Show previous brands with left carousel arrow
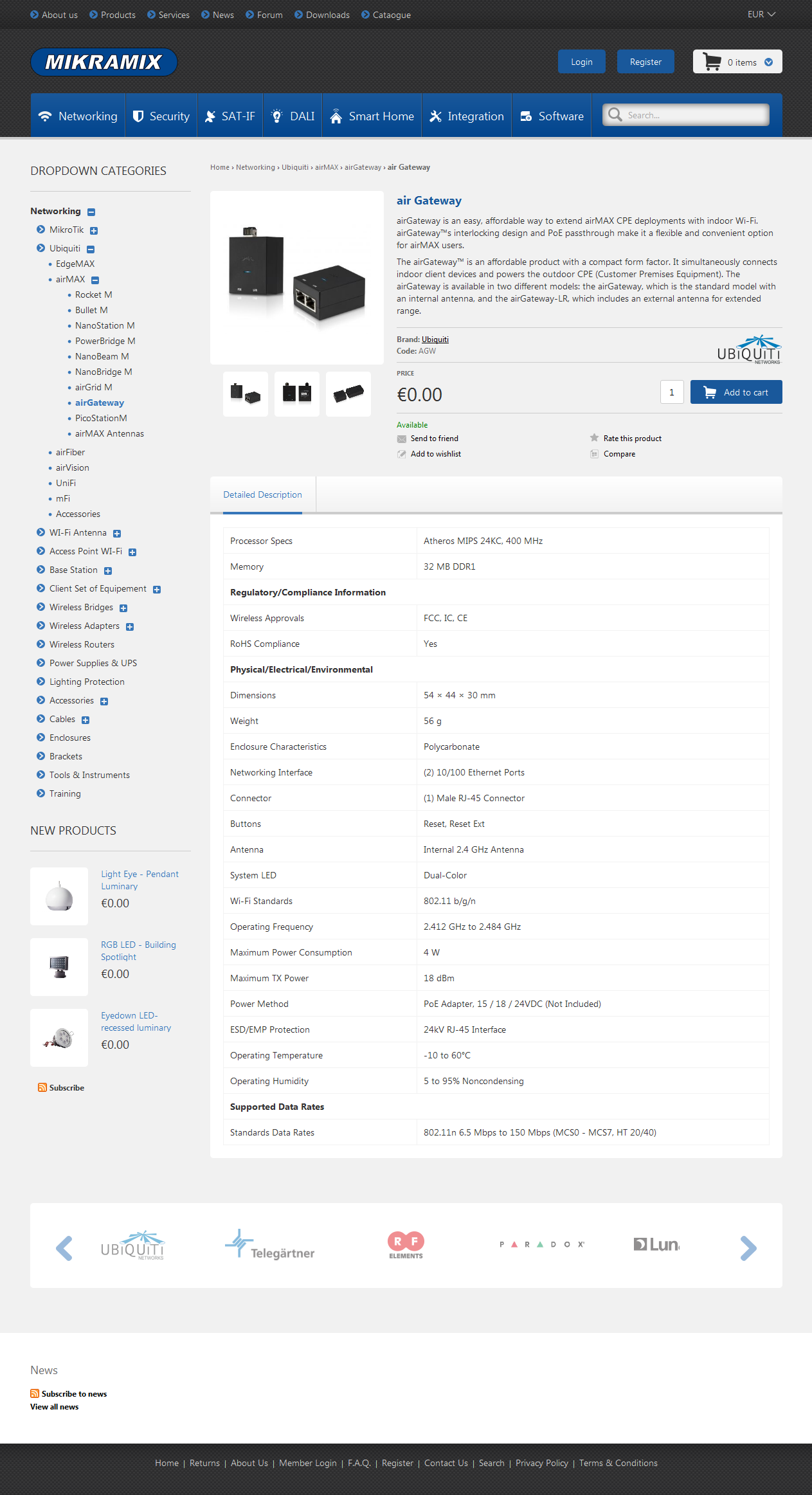This screenshot has width=812, height=1495. (64, 1248)
